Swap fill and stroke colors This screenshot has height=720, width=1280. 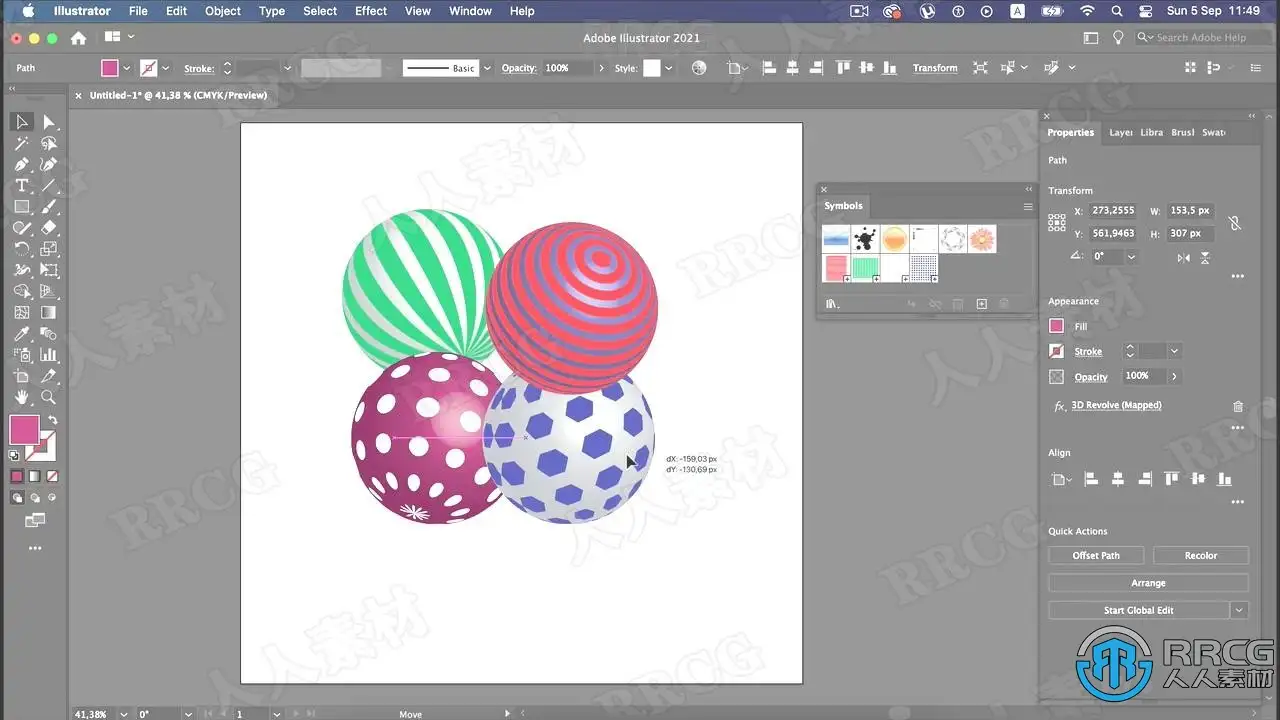tap(53, 420)
